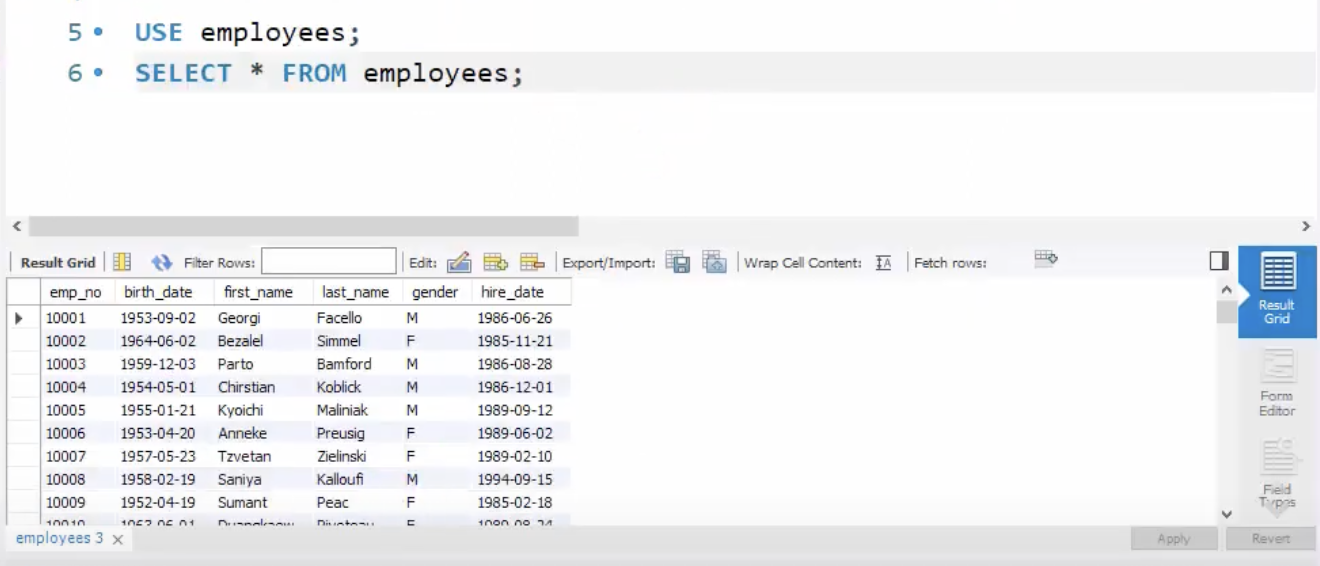
Task: Click the Revert button
Action: pos(1271,538)
